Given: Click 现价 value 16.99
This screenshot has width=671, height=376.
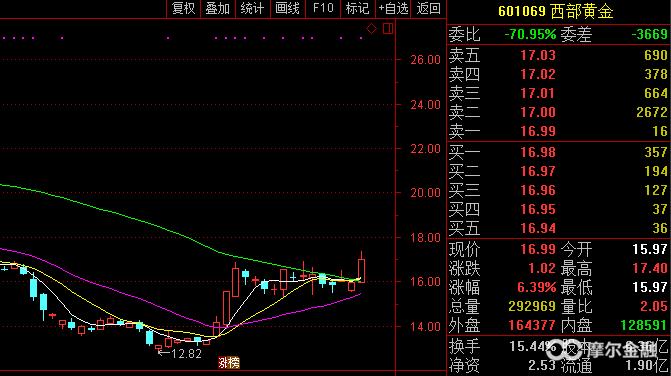Looking at the screenshot, I should pos(537,249).
